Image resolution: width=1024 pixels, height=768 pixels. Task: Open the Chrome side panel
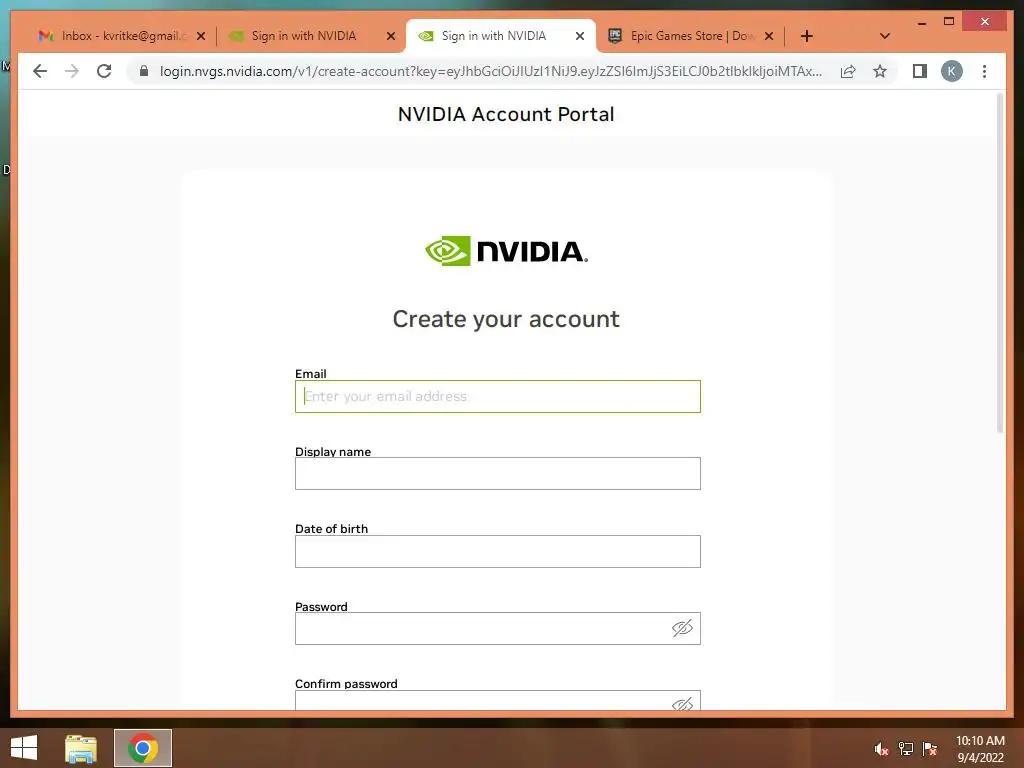pyautogui.click(x=920, y=71)
